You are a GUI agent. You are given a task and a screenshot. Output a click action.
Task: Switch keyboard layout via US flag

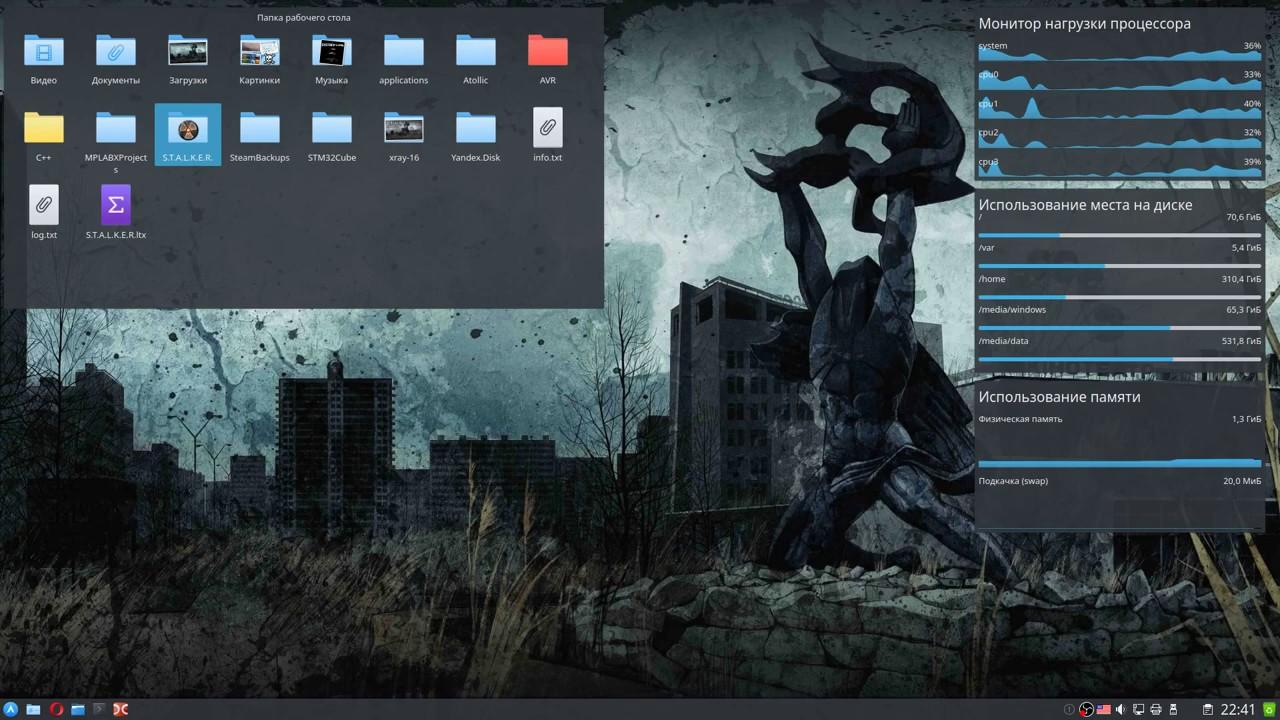click(x=1103, y=709)
